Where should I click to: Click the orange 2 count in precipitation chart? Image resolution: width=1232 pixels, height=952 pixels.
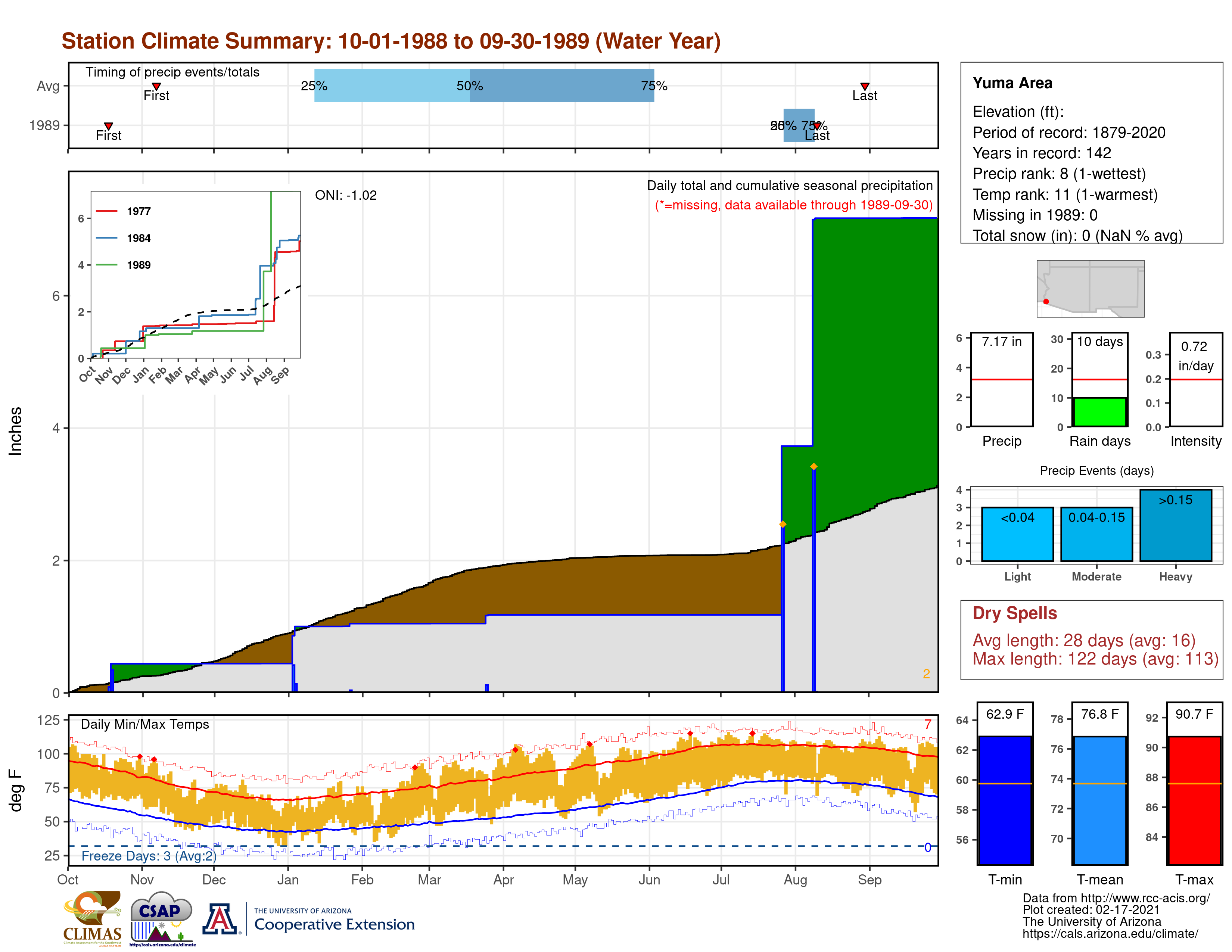pyautogui.click(x=926, y=674)
